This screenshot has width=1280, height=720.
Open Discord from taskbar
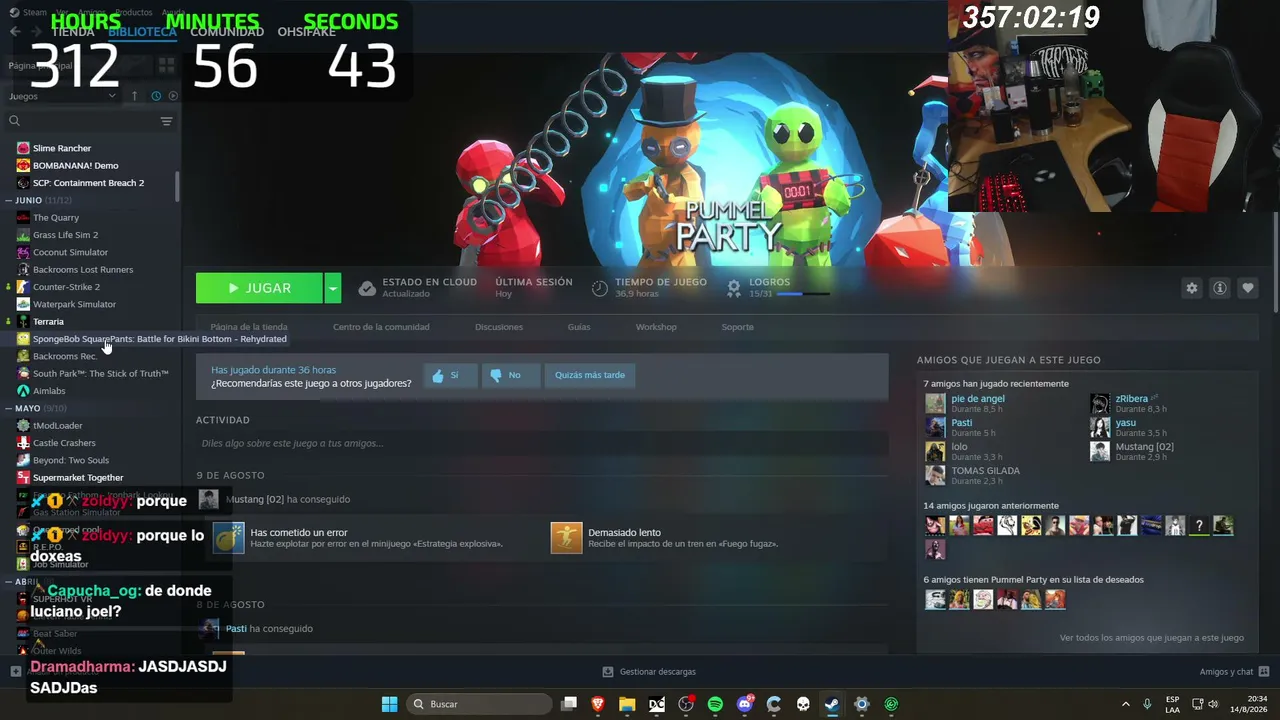click(x=744, y=704)
